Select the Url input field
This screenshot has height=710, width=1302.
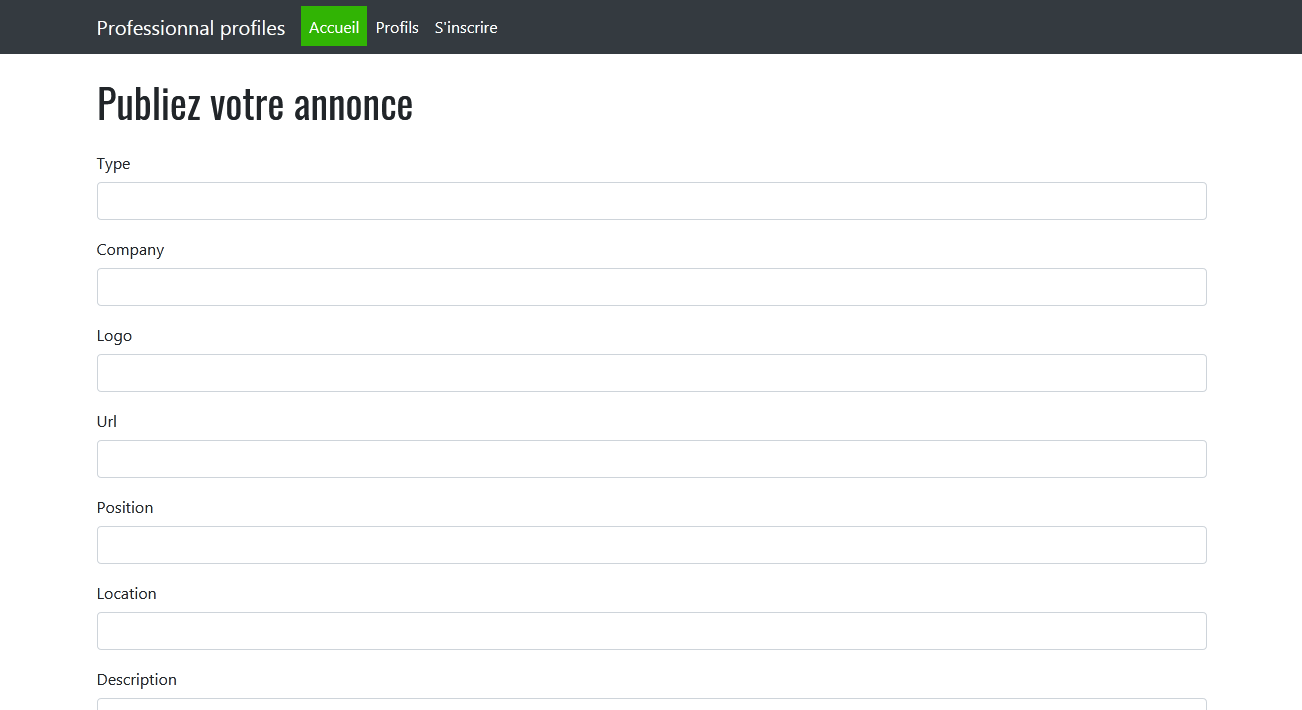651,458
